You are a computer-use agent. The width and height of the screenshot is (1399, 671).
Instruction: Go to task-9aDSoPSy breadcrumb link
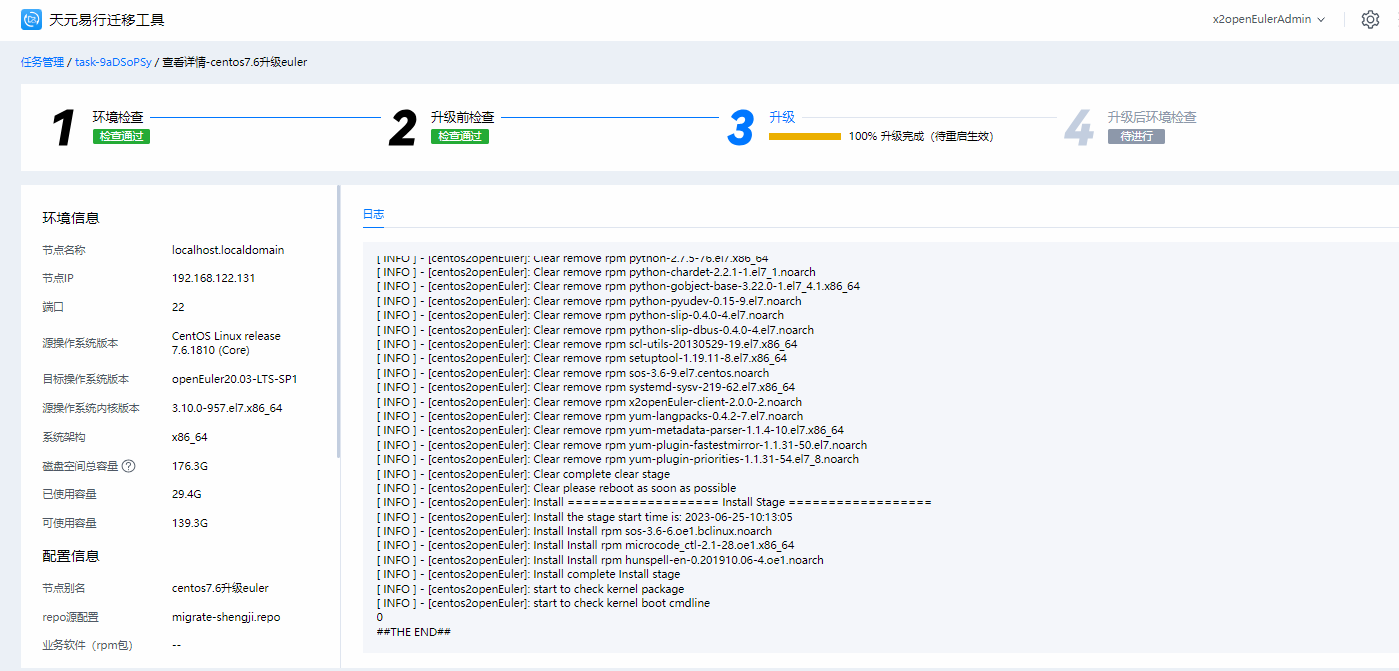click(113, 62)
